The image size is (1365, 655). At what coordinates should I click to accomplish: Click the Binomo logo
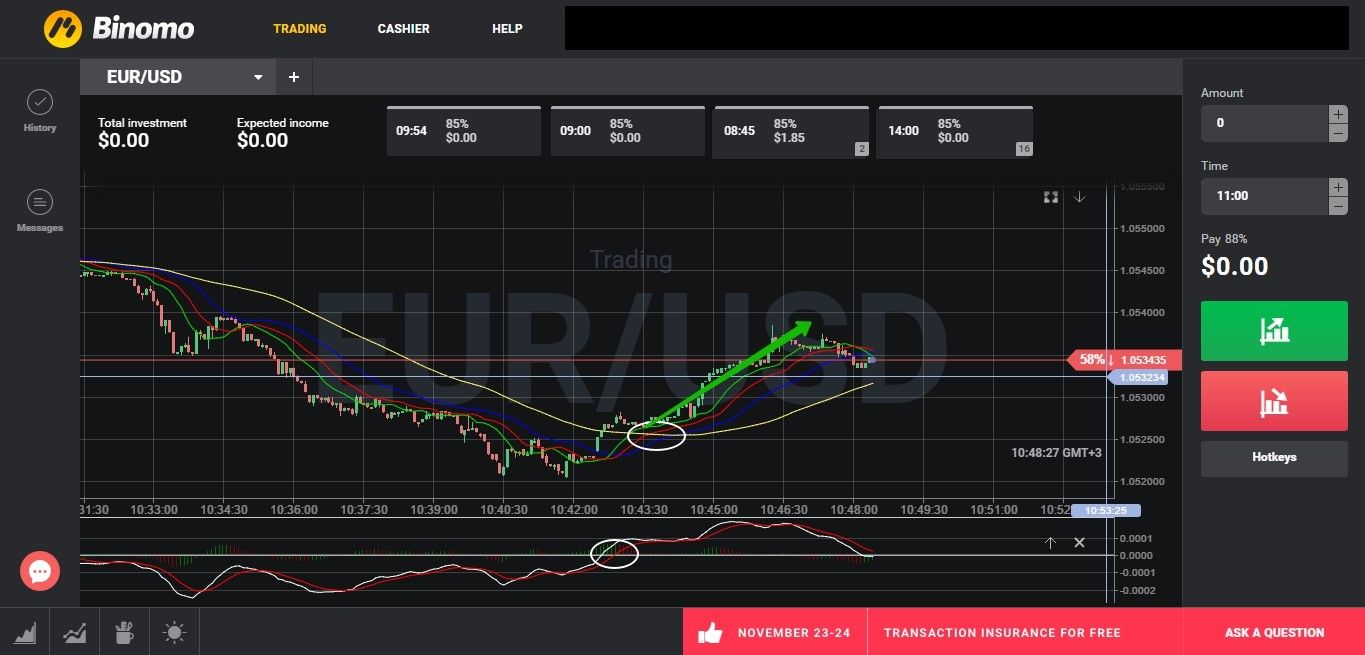click(119, 28)
